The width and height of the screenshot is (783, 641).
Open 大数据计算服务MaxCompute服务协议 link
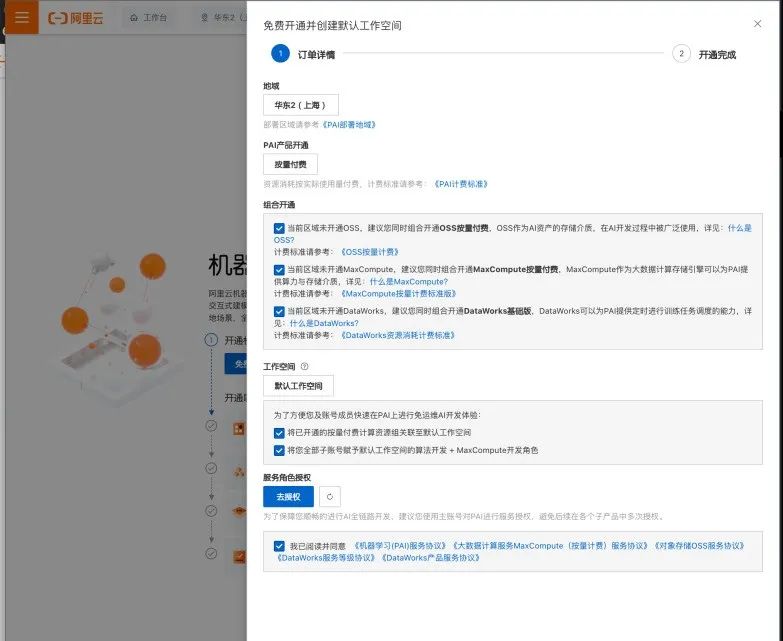point(550,546)
